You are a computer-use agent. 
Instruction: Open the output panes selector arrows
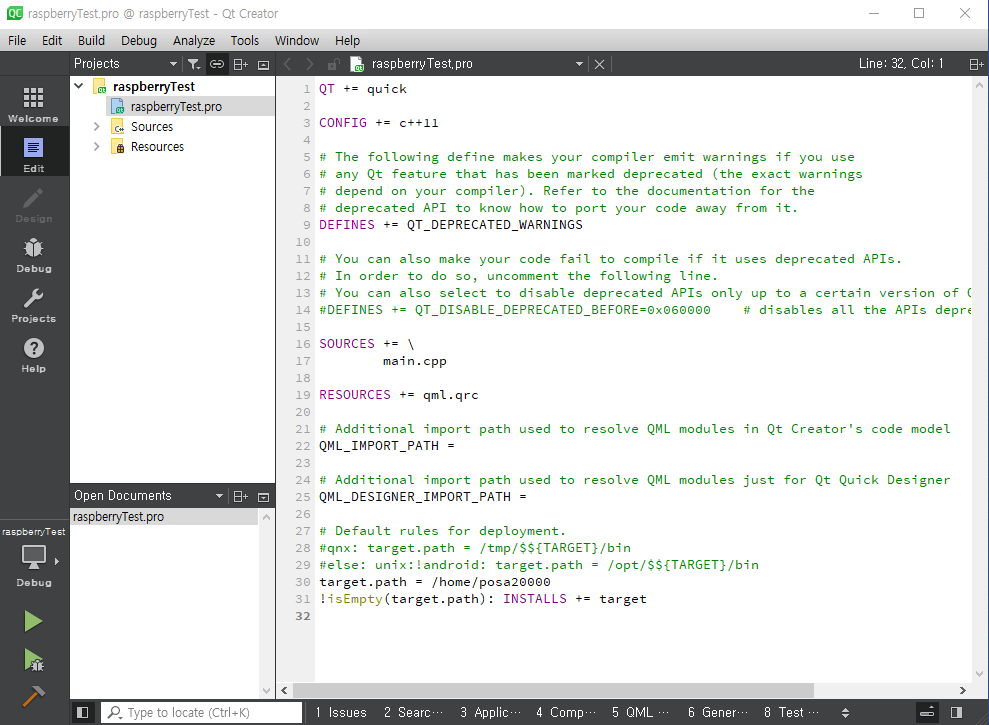pos(845,712)
